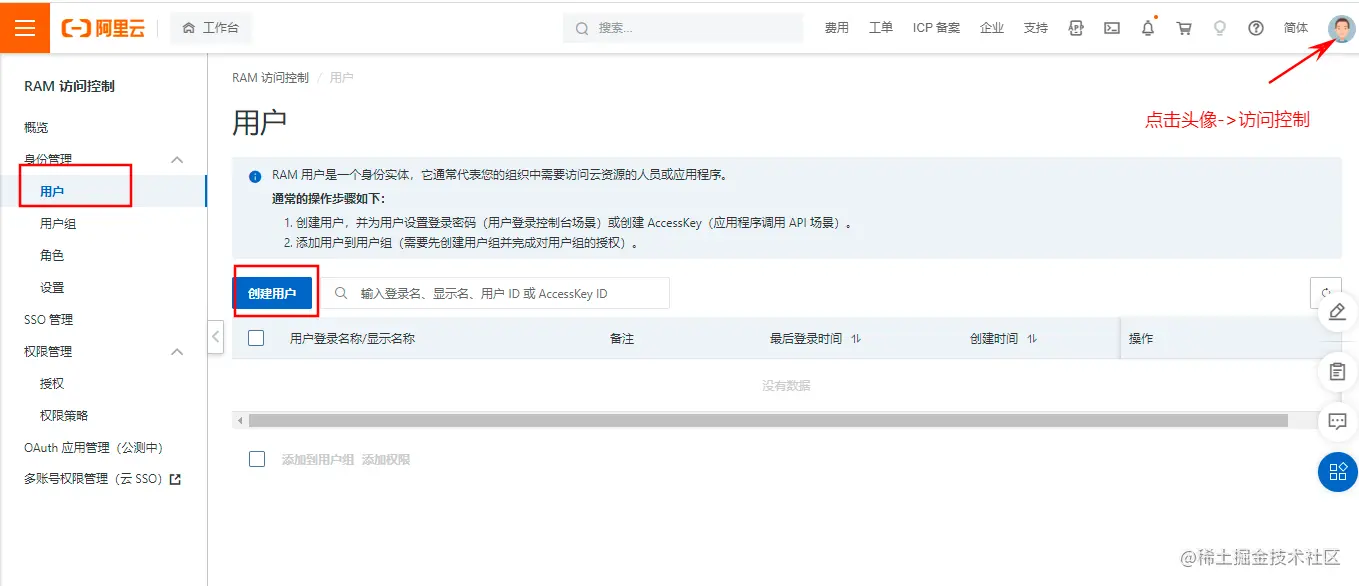Image resolution: width=1359 pixels, height=586 pixels.
Task: Select 设置 in the sidebar
Action: pyautogui.click(x=52, y=288)
